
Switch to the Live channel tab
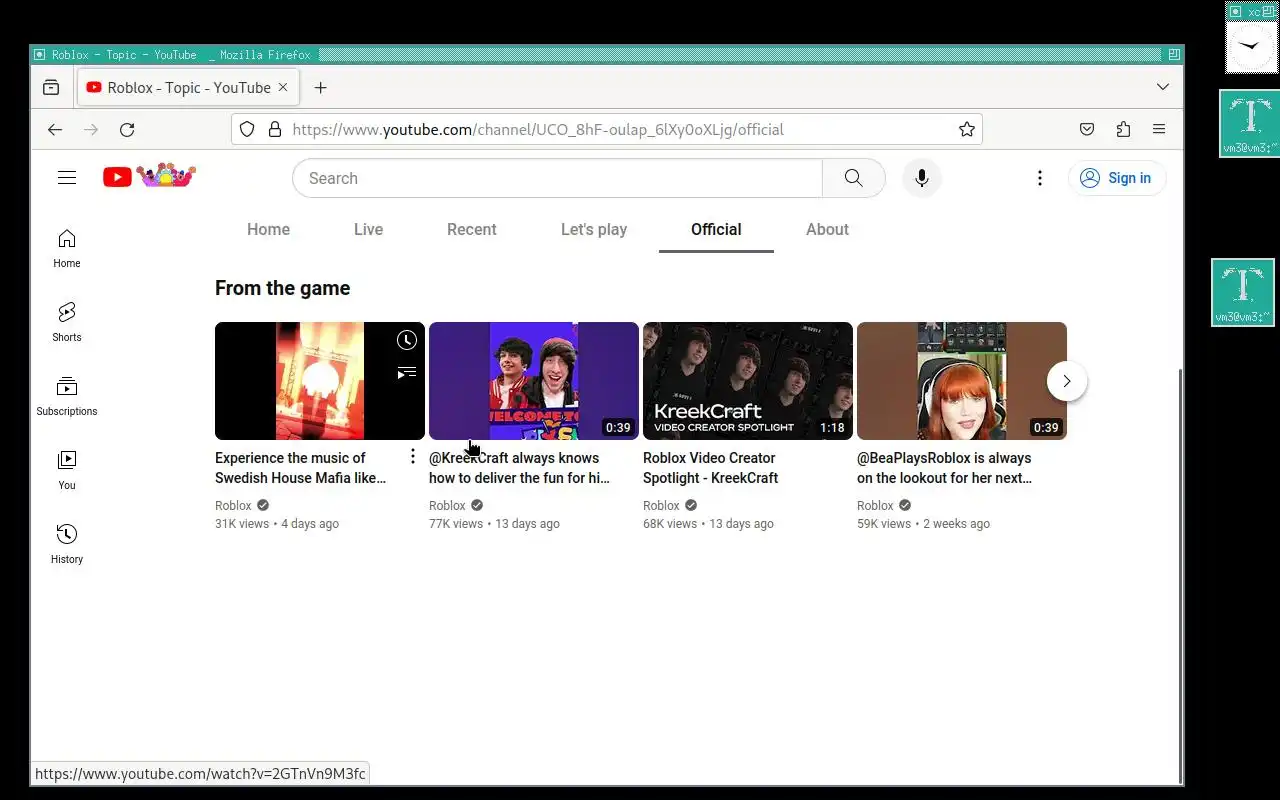(368, 229)
